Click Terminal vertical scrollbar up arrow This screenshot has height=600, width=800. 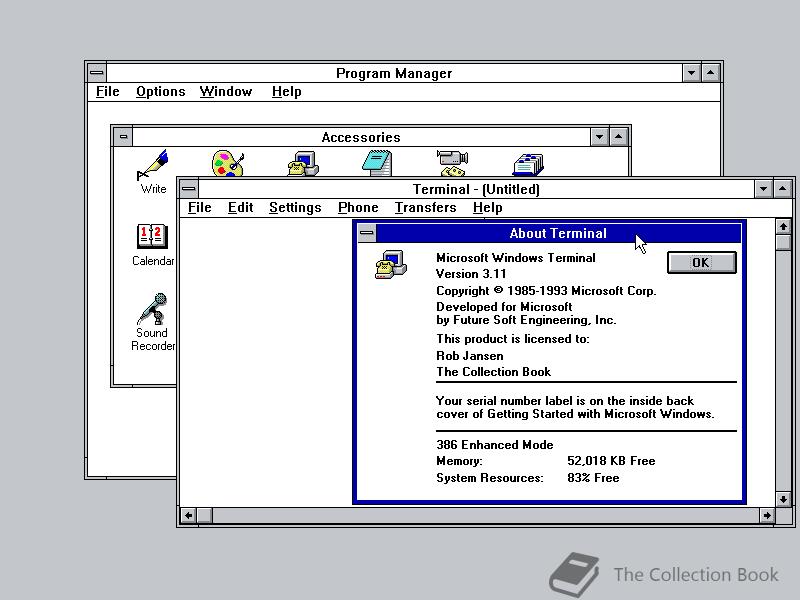(x=784, y=226)
